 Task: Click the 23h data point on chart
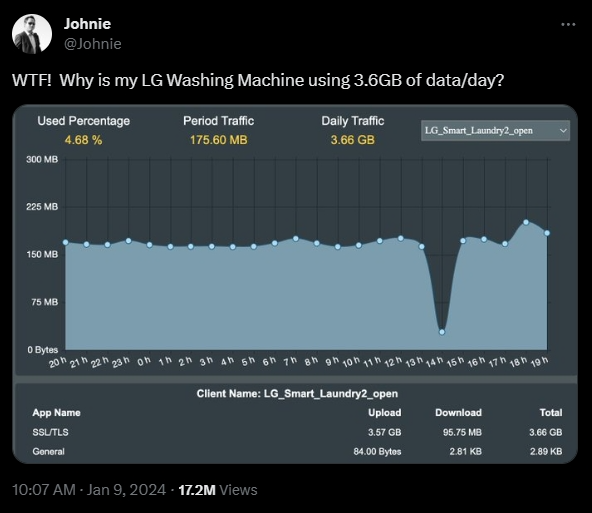(x=128, y=240)
